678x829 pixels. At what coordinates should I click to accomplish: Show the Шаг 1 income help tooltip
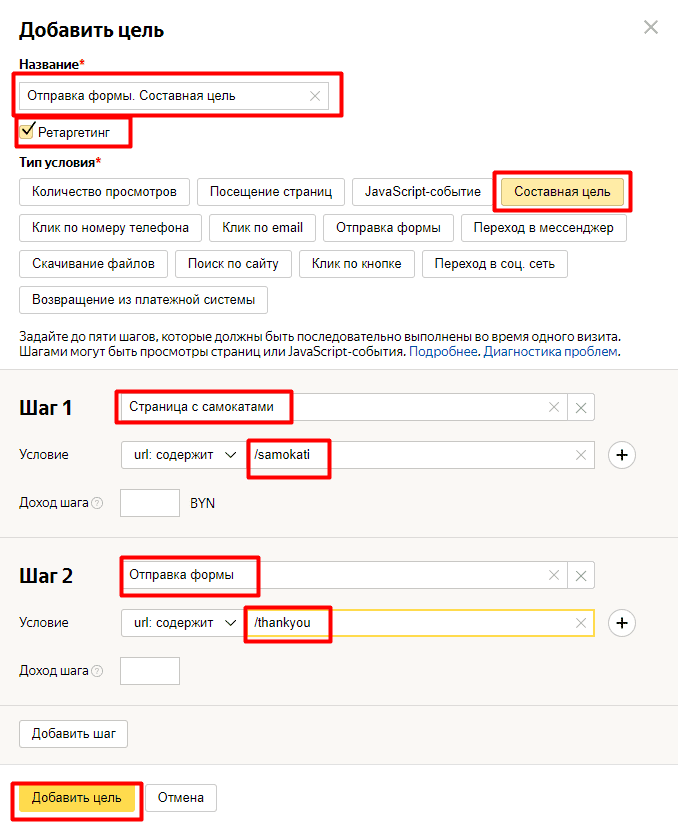click(97, 503)
